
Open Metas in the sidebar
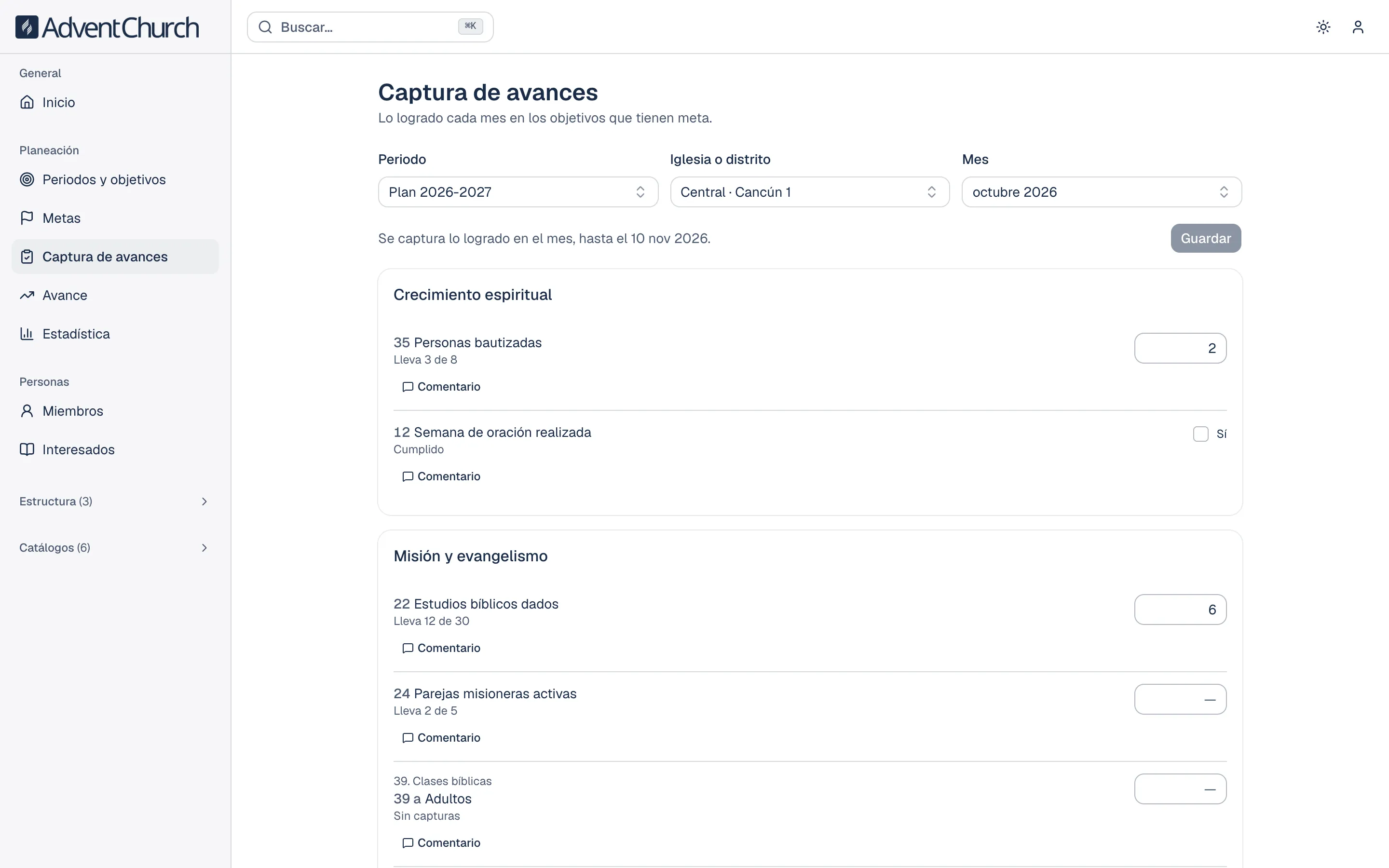tap(115, 218)
